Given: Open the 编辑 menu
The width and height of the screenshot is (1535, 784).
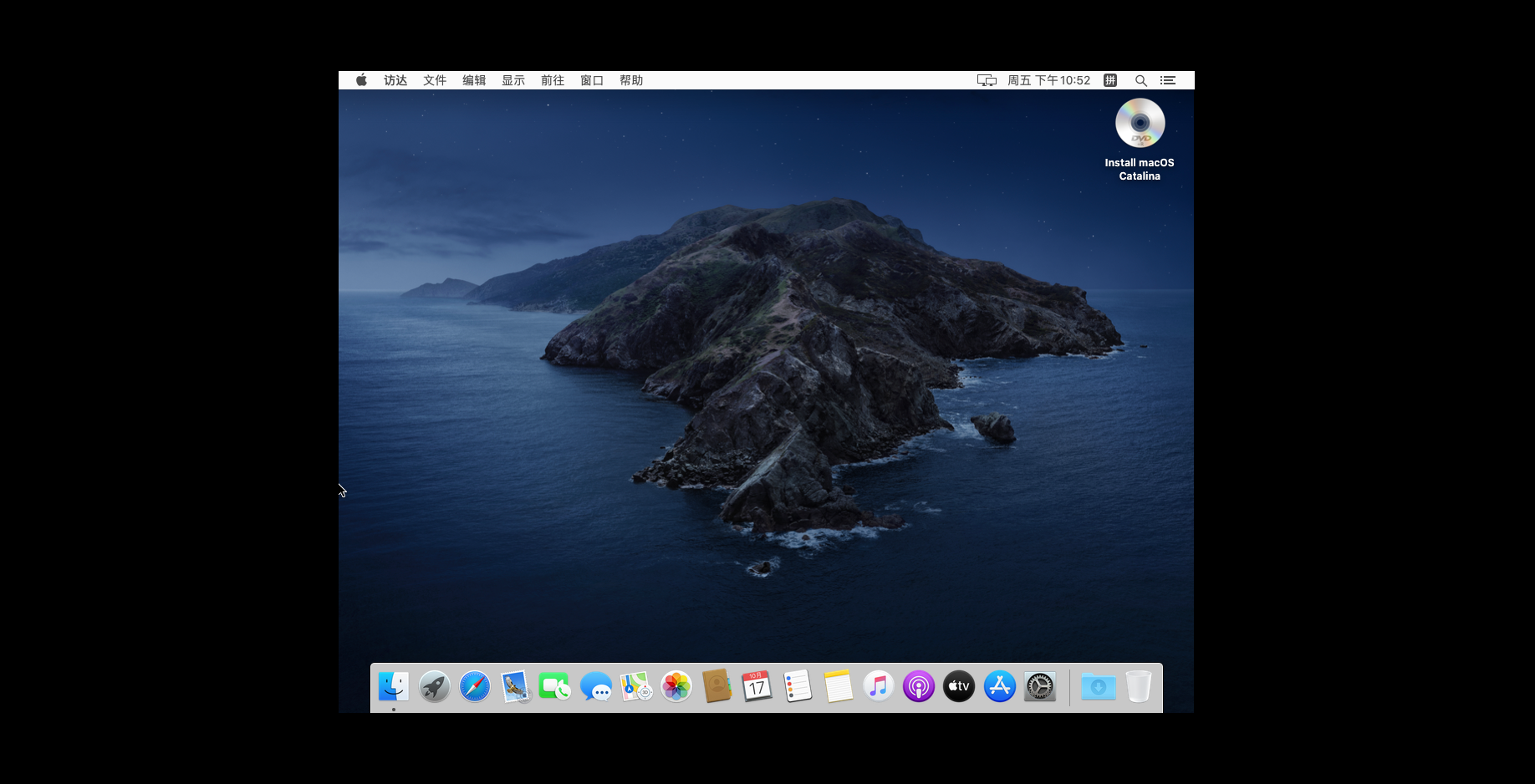Looking at the screenshot, I should point(474,80).
